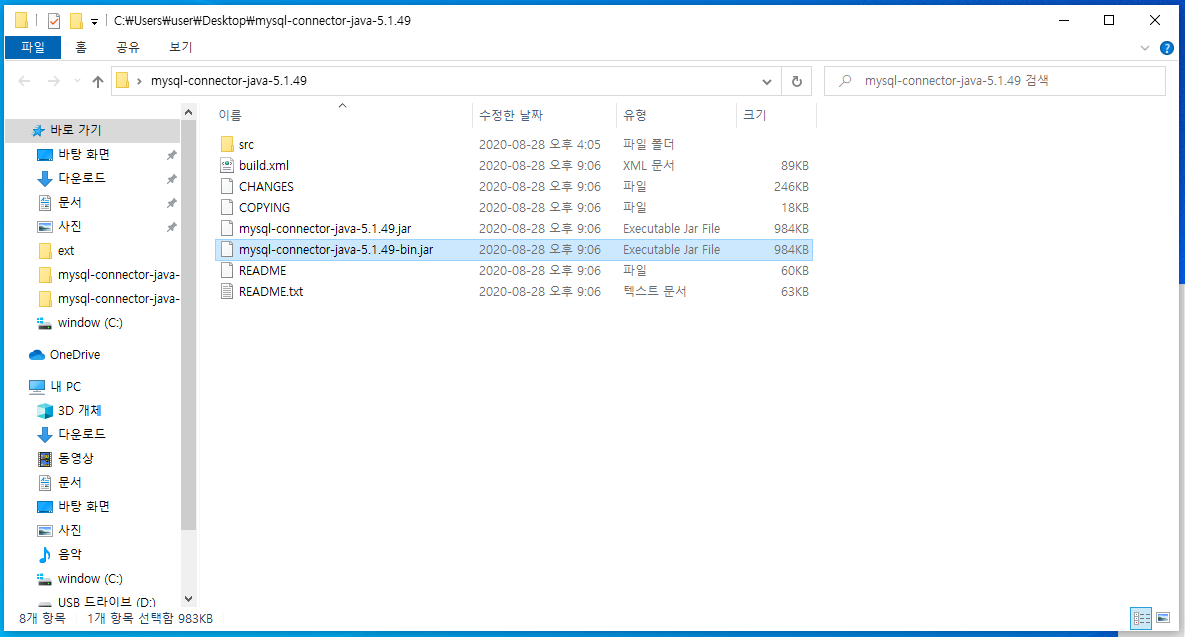
Task: Select 바로 가기 in the navigation pane
Action: 76,131
